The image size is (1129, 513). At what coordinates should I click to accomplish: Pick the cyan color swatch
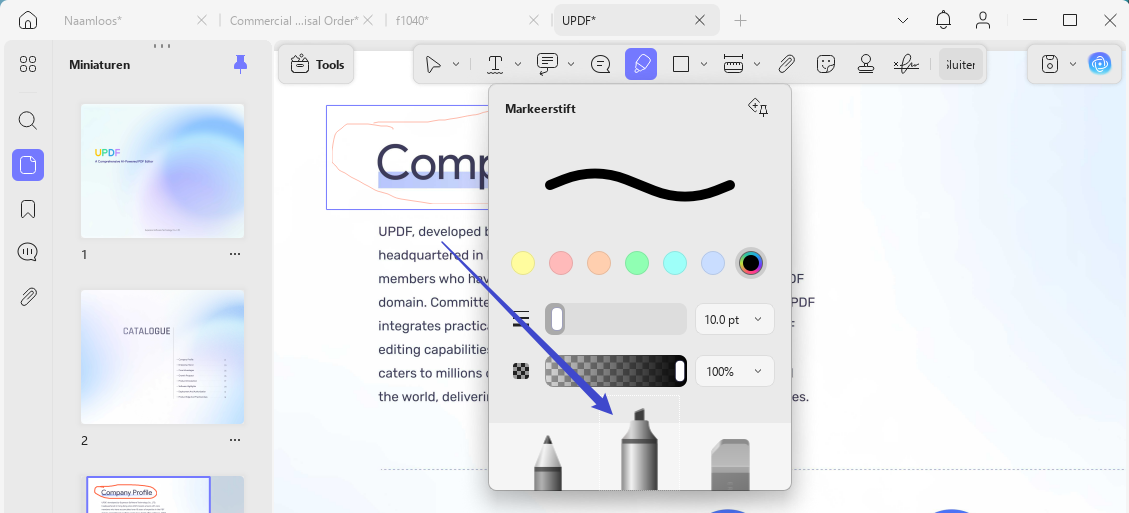coord(675,263)
